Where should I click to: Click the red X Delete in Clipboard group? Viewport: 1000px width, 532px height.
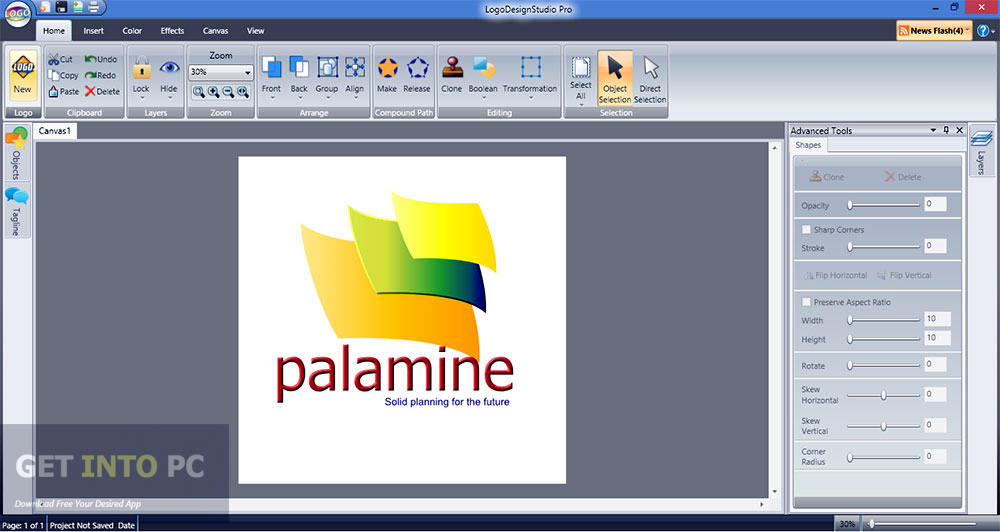click(x=90, y=91)
